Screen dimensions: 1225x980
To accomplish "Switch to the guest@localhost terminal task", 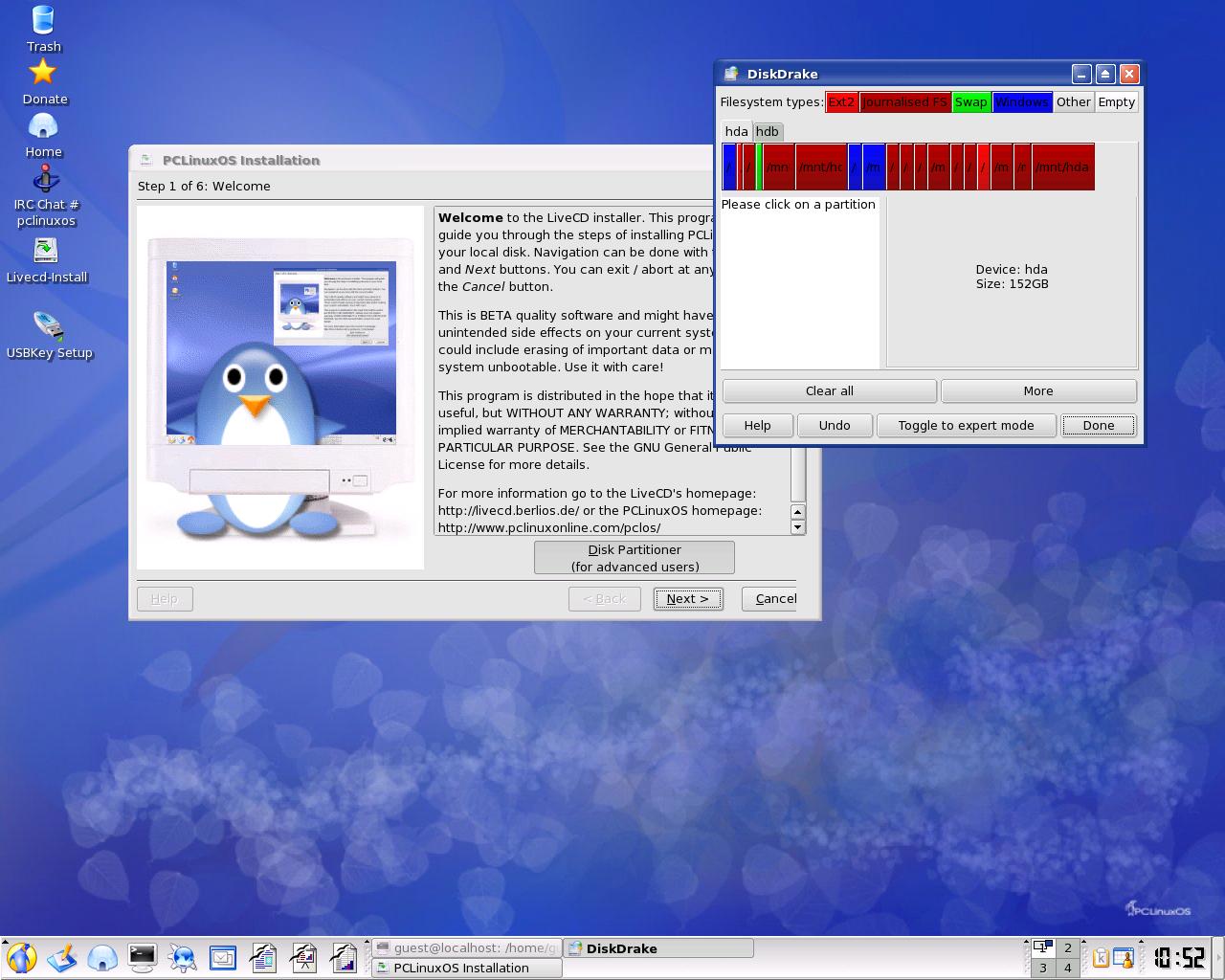I will tap(466, 948).
